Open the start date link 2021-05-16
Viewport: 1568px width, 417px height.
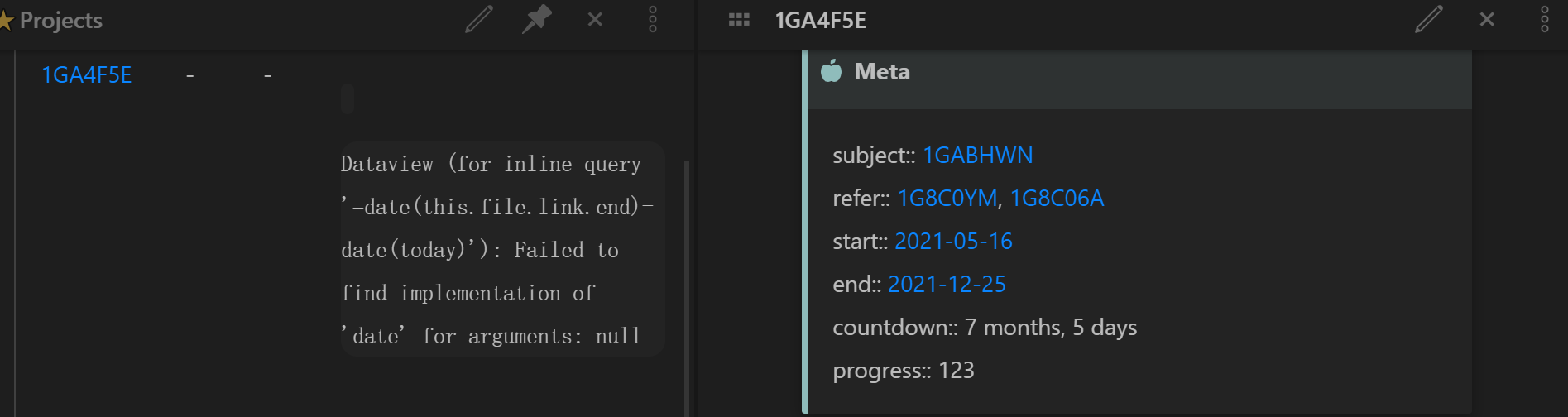953,242
